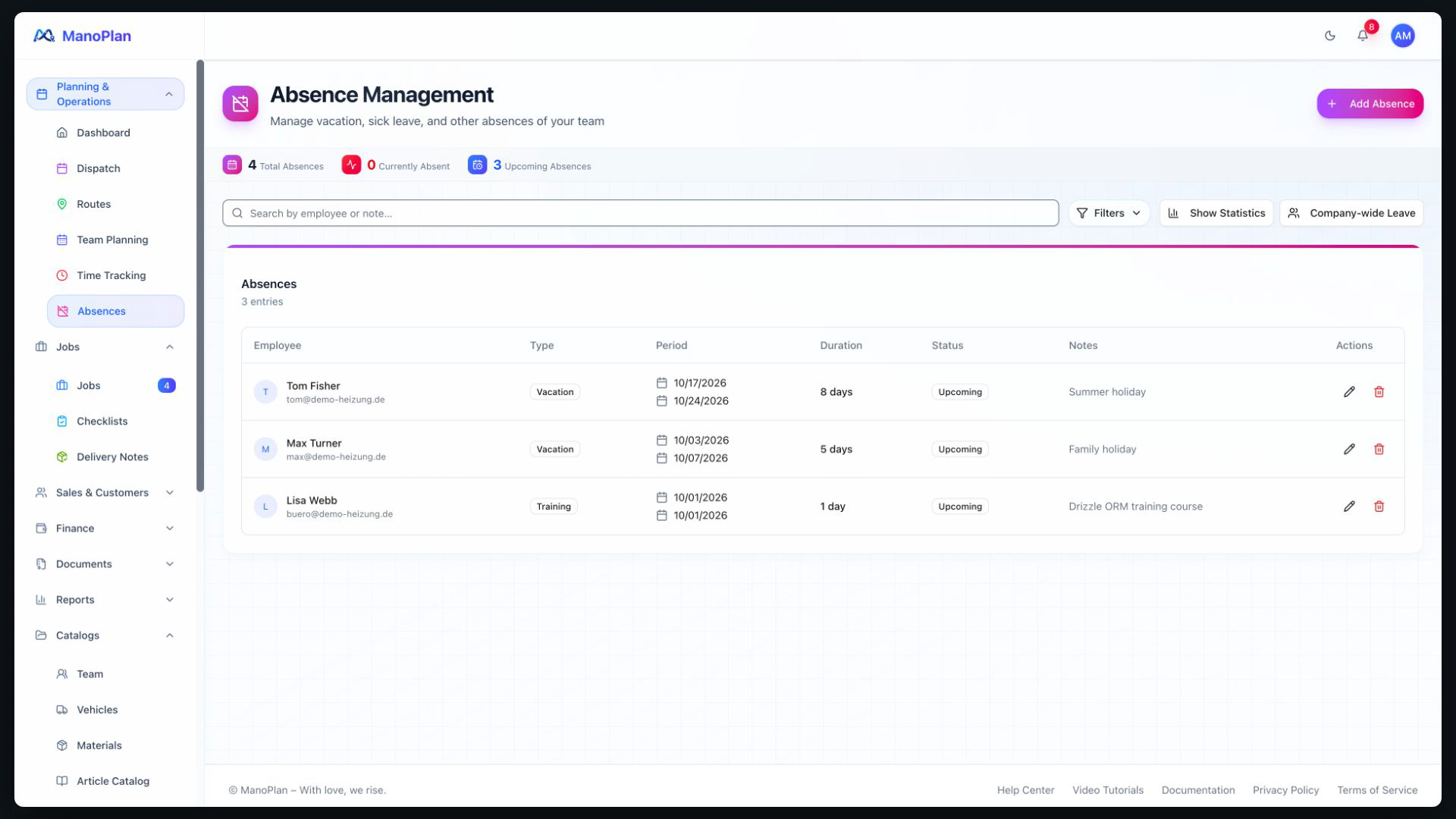Click the Add Absence button
Screen dimensions: 1456x819
pyautogui.click(x=1370, y=104)
